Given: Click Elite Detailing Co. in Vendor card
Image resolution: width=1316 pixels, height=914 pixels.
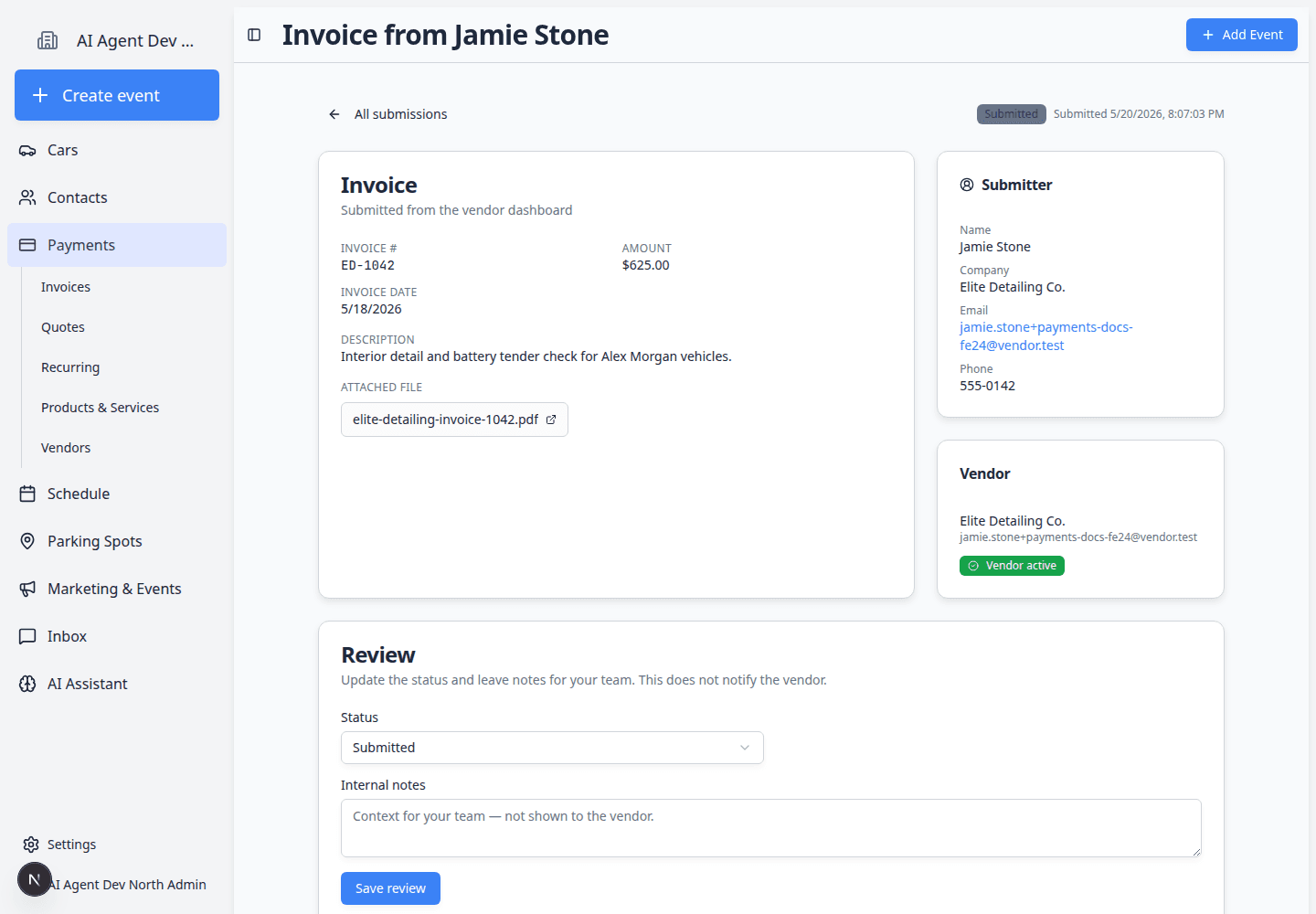Looking at the screenshot, I should coord(1013,521).
